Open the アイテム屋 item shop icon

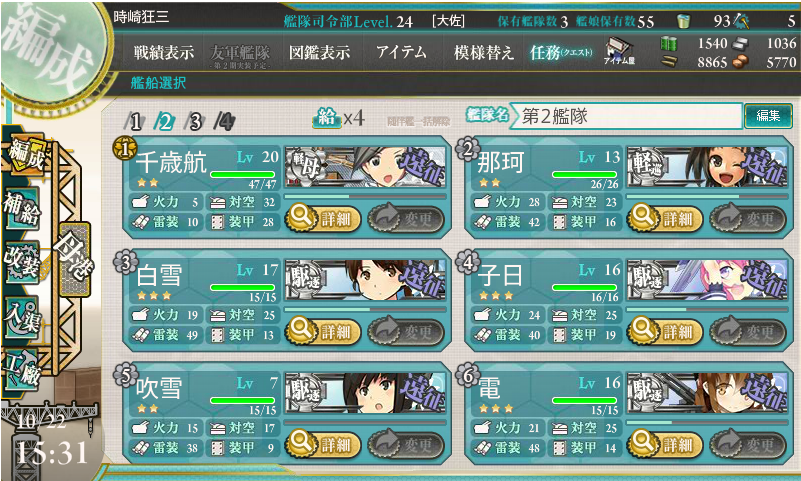(x=619, y=52)
